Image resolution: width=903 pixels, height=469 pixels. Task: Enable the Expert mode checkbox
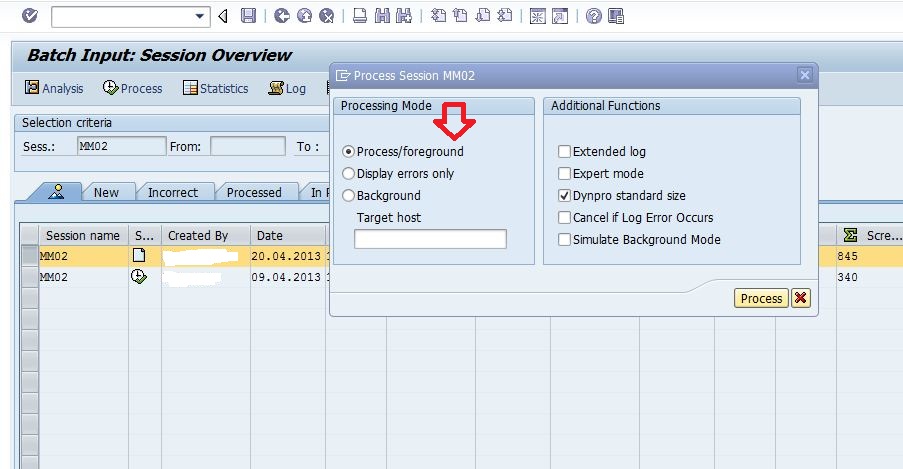564,173
